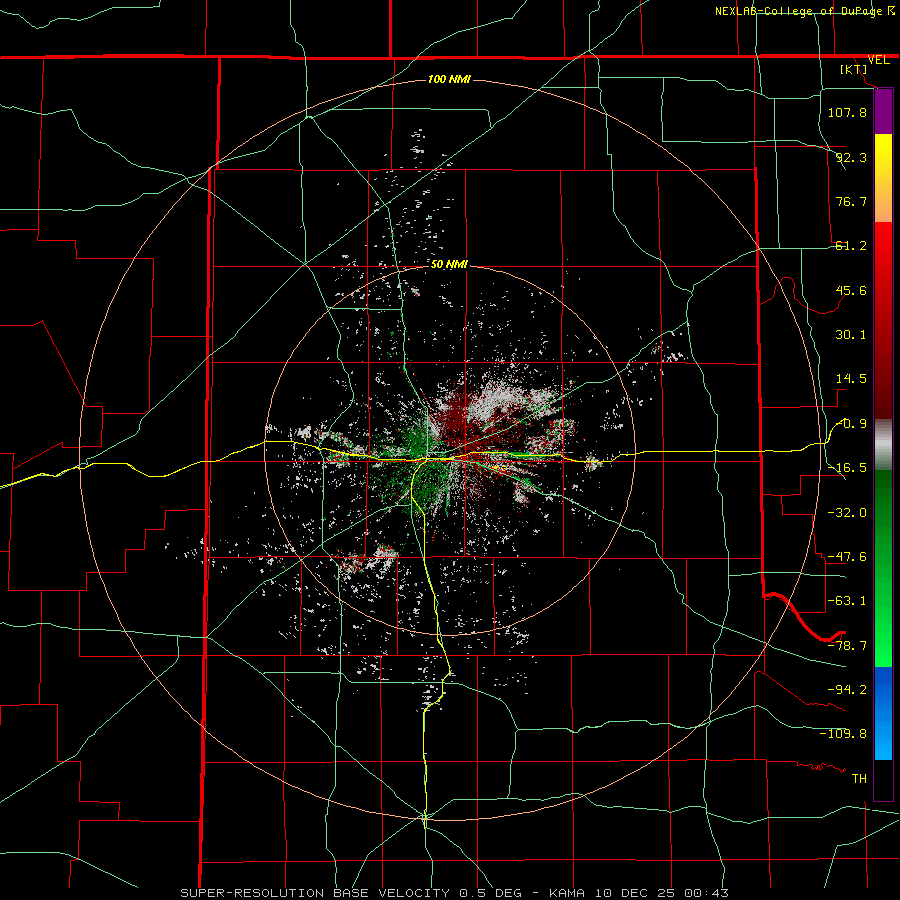Select the 92.3 legend value

tap(851, 157)
